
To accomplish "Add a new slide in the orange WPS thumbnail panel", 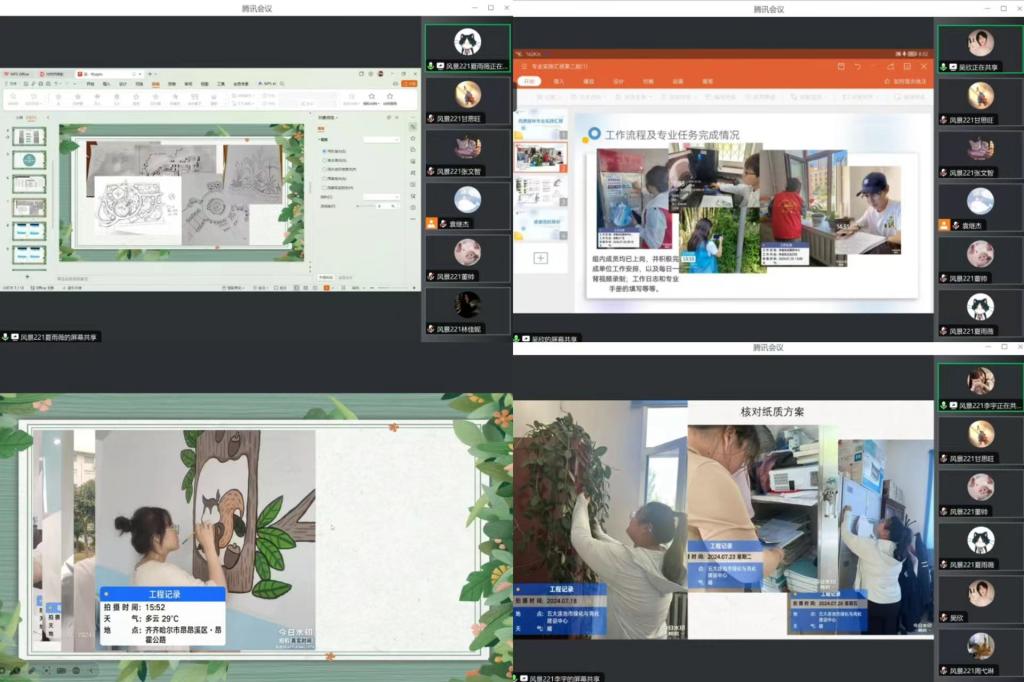I will 540,258.
